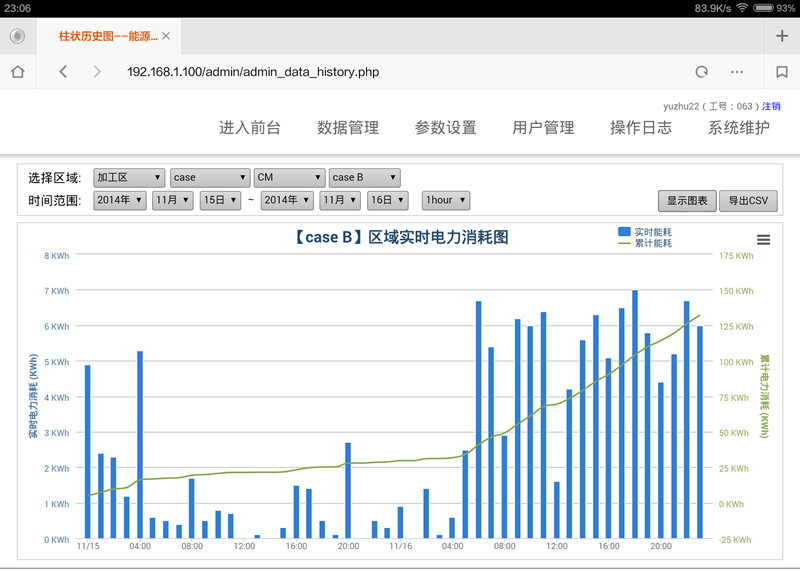The image size is (800, 571).
Task: Click the 注销 logout link
Action: (771, 106)
